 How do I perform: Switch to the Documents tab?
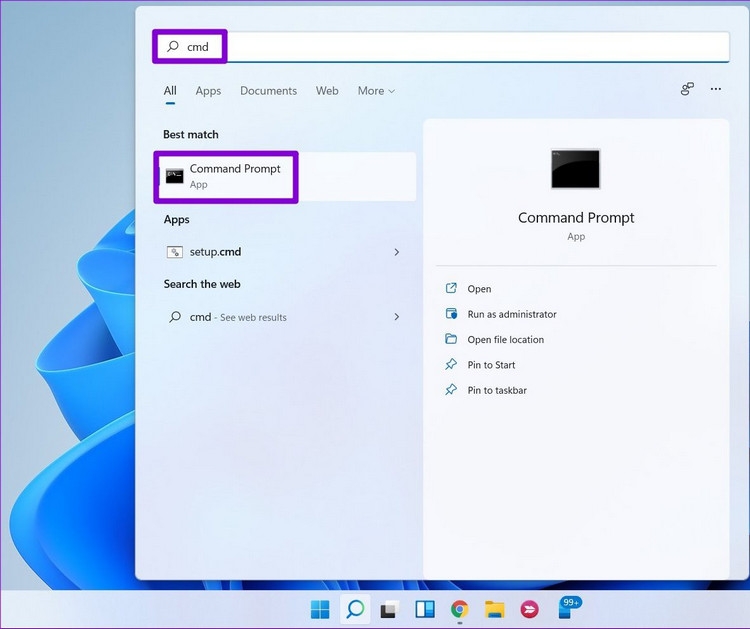point(268,91)
